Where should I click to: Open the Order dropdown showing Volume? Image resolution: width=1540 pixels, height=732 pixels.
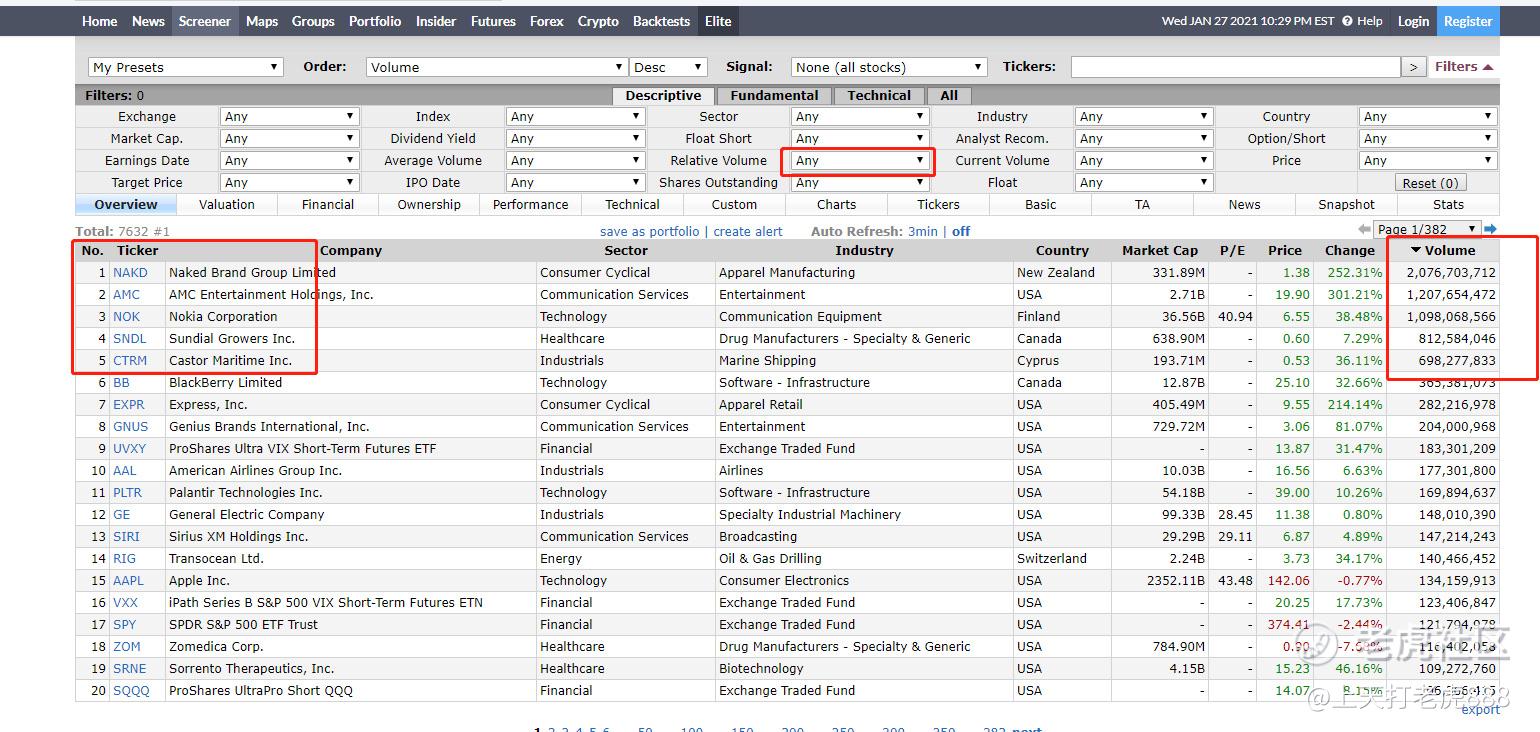(x=497, y=67)
